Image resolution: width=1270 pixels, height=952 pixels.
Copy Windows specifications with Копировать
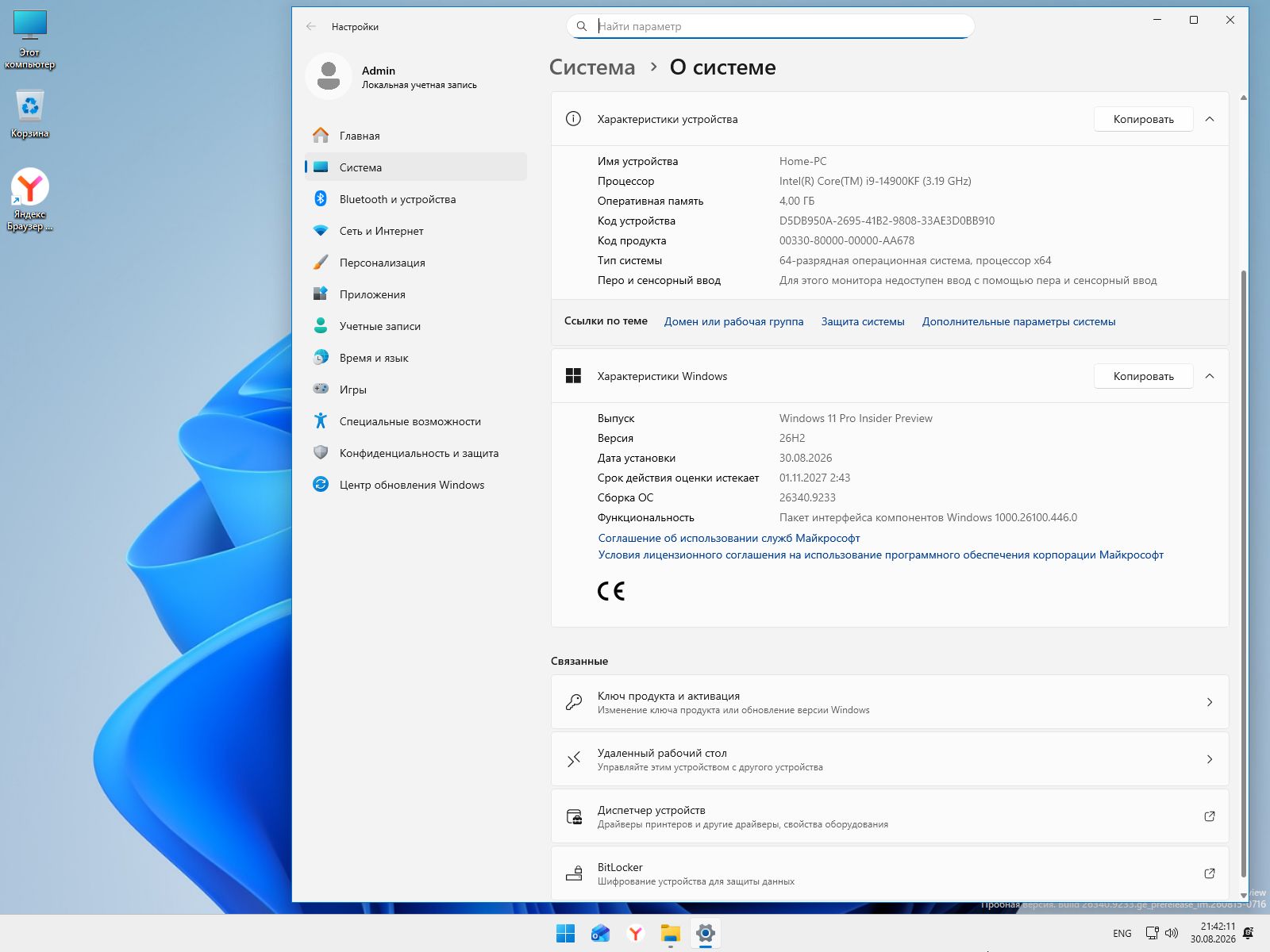pos(1143,376)
